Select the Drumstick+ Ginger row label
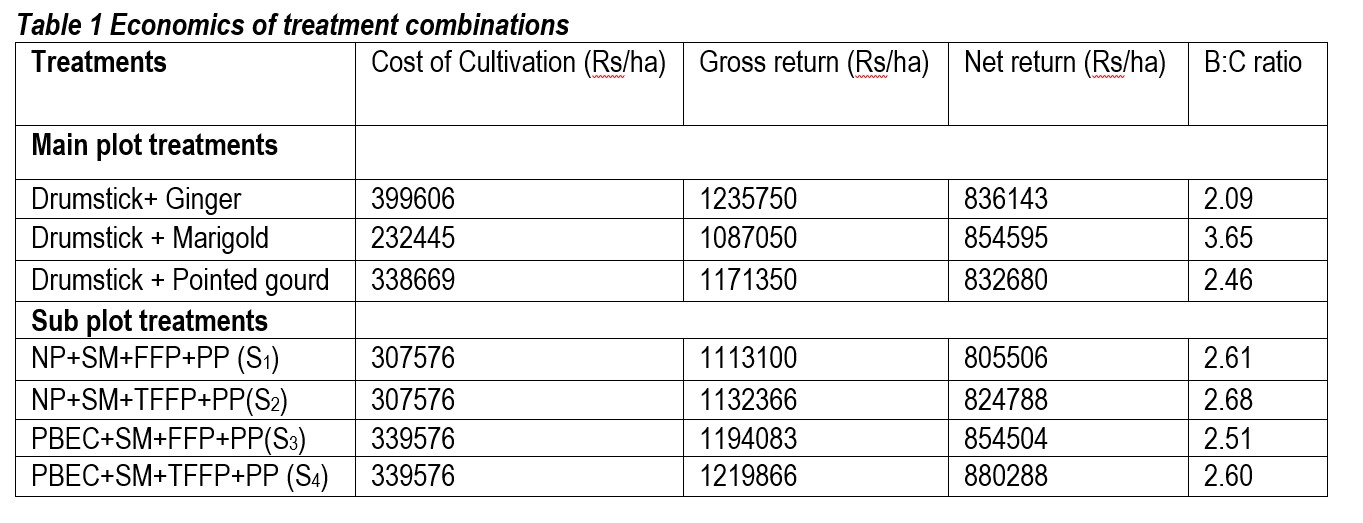The width and height of the screenshot is (1363, 523). [136, 199]
